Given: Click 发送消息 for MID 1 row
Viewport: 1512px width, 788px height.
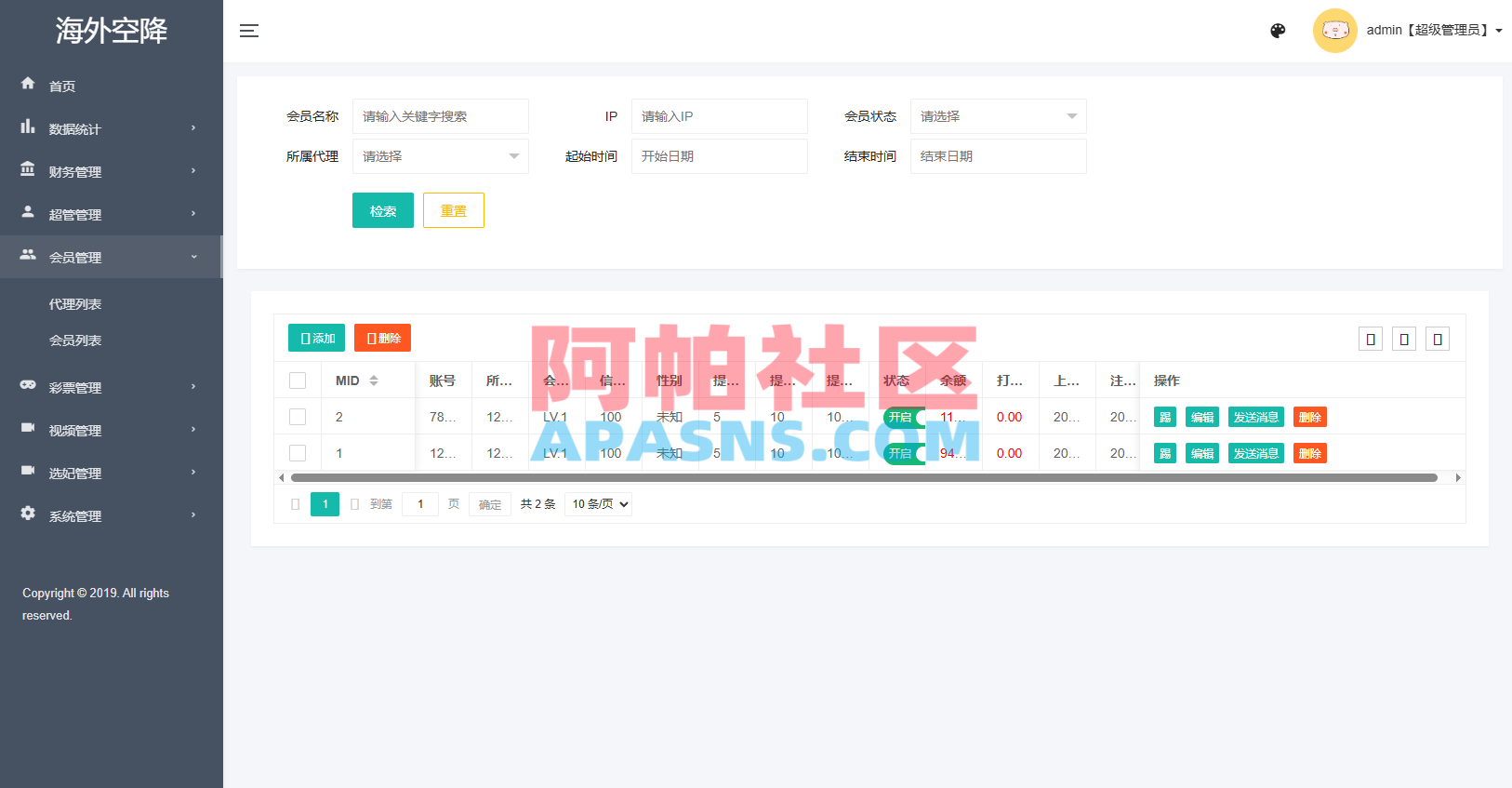Looking at the screenshot, I should coord(1256,453).
